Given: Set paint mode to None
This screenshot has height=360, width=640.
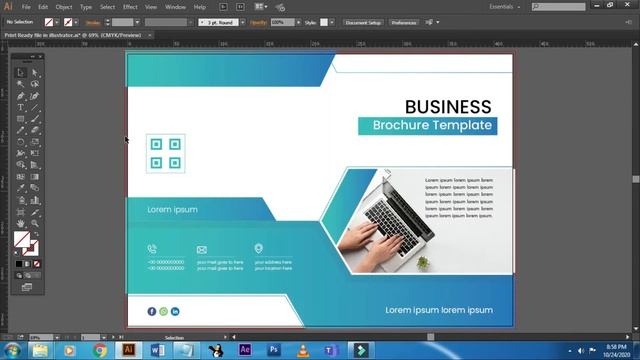Looking at the screenshot, I should [37, 264].
